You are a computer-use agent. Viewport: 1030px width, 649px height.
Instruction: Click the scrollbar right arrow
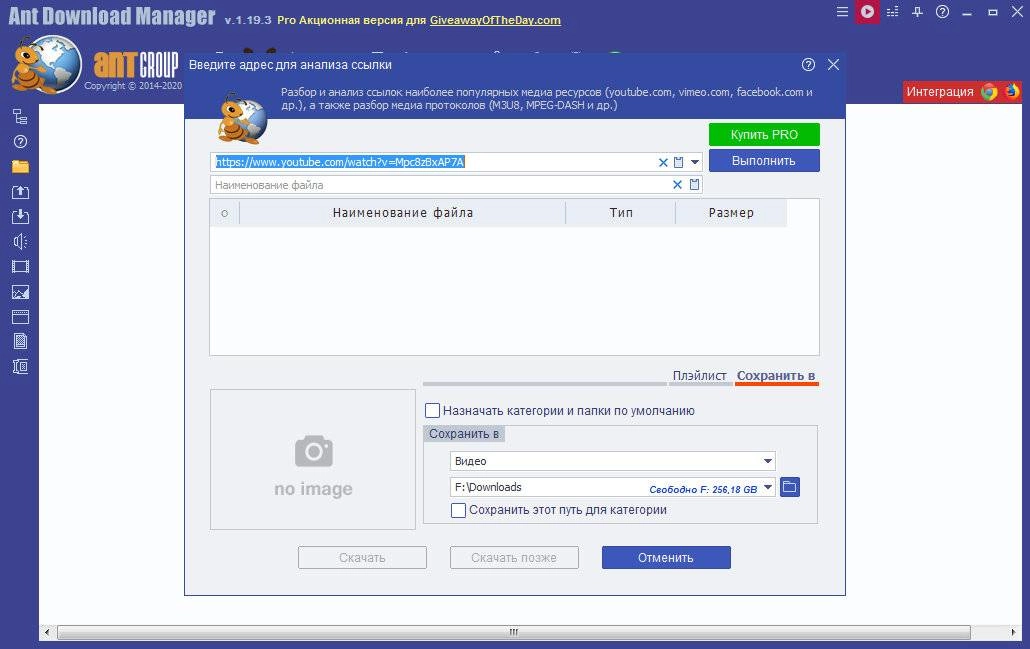click(x=1012, y=632)
